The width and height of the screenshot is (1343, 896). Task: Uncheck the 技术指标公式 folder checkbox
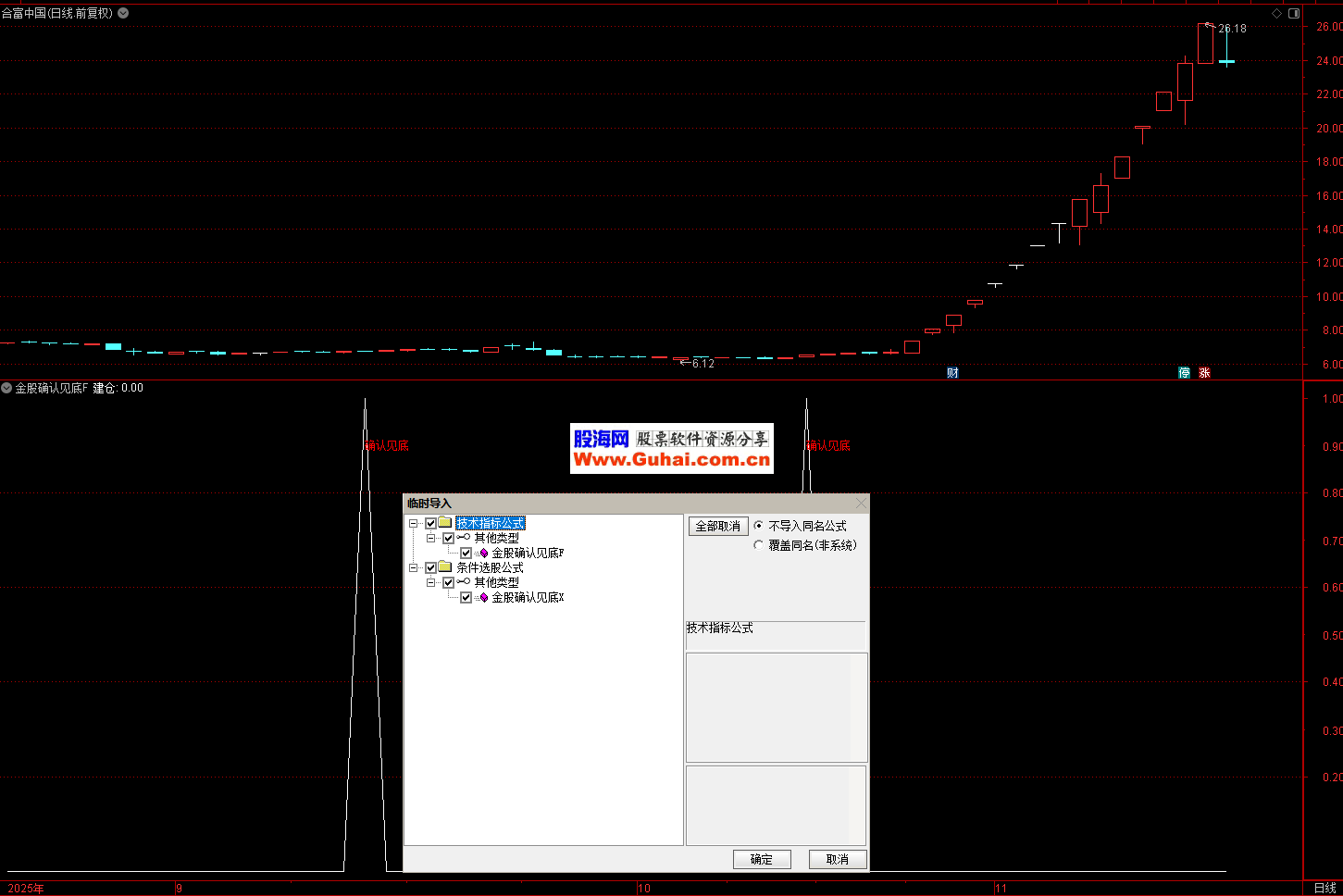pos(430,523)
